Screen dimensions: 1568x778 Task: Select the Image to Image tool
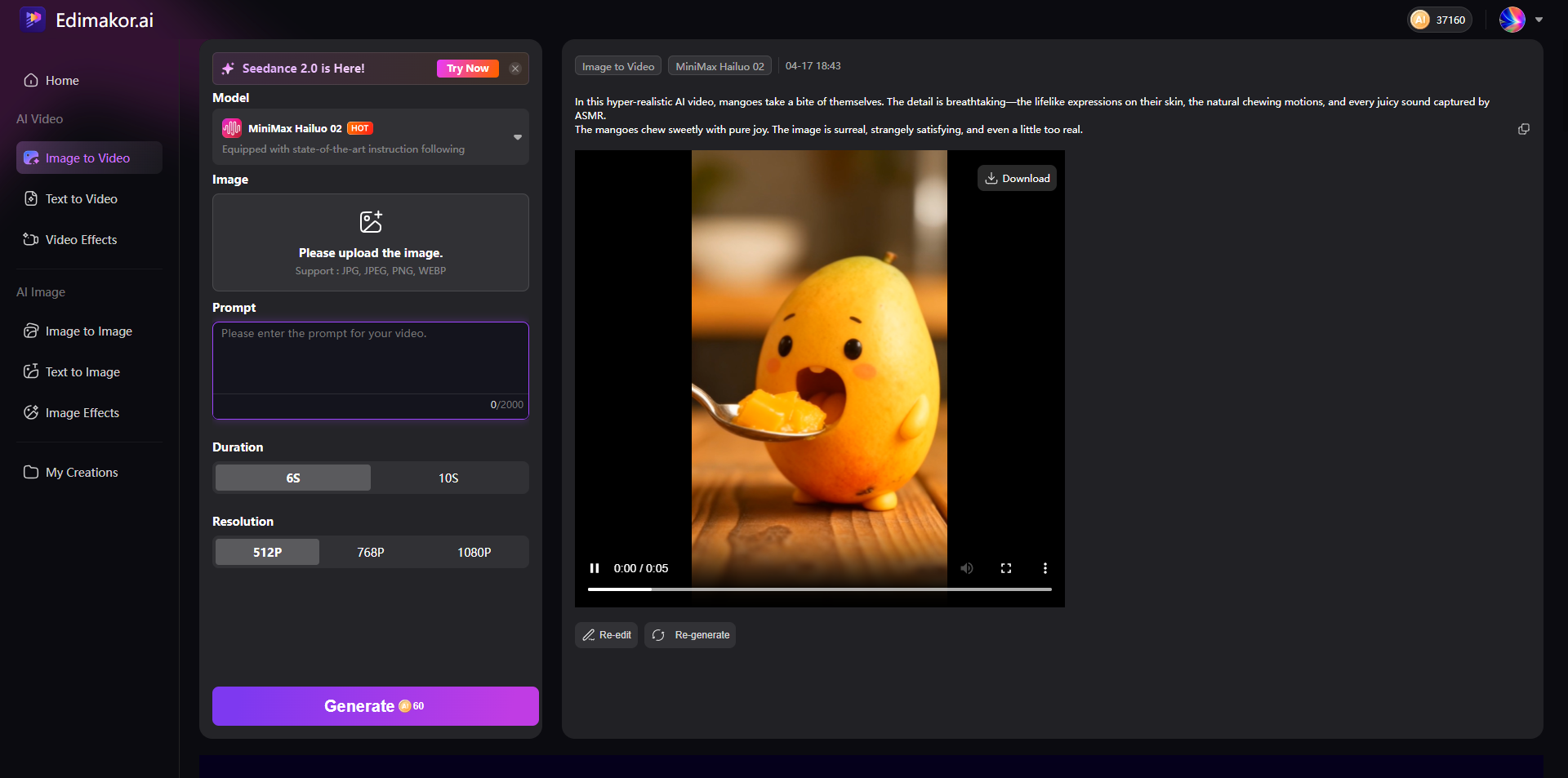pyautogui.click(x=87, y=331)
